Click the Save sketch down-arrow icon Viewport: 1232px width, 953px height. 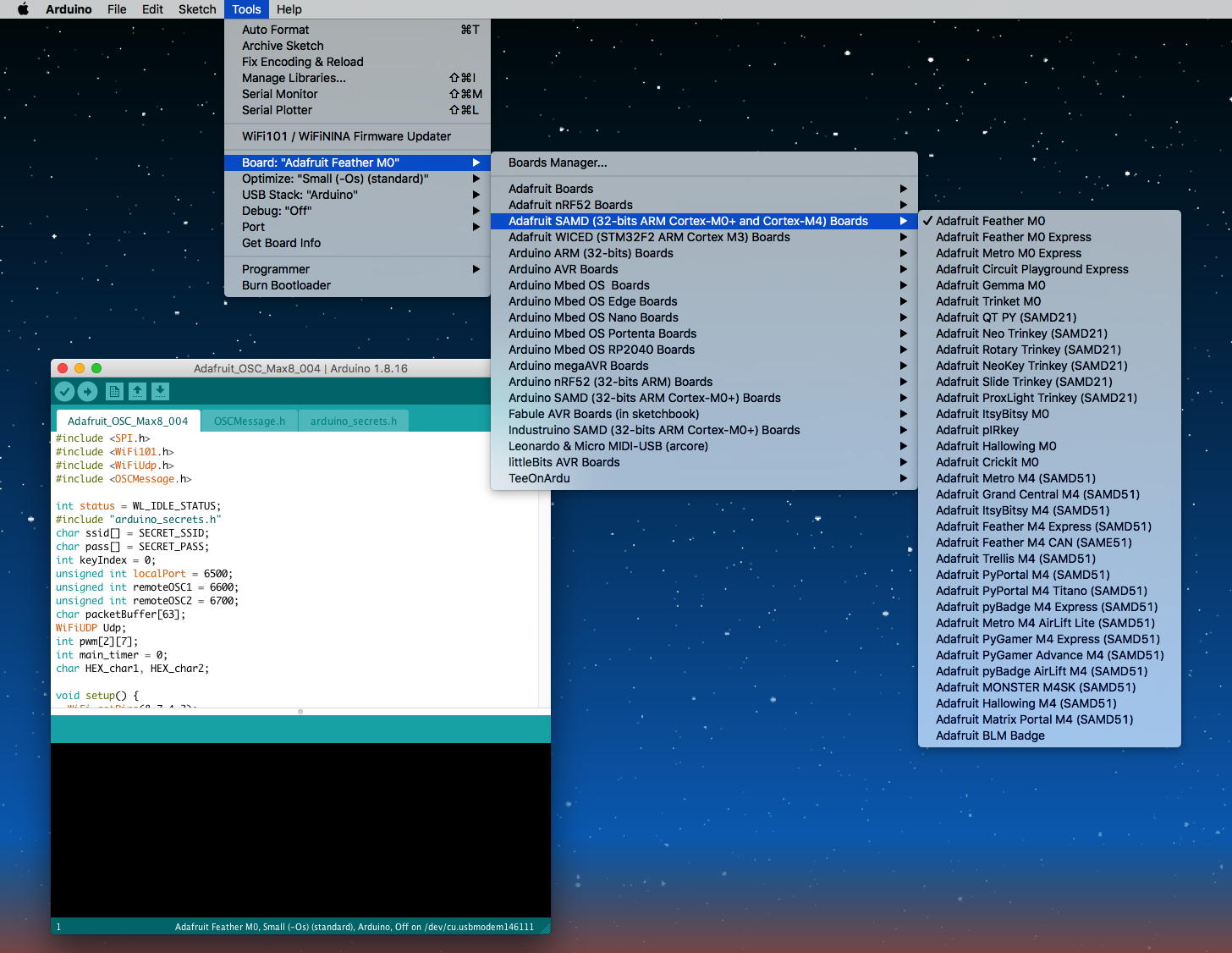(160, 391)
